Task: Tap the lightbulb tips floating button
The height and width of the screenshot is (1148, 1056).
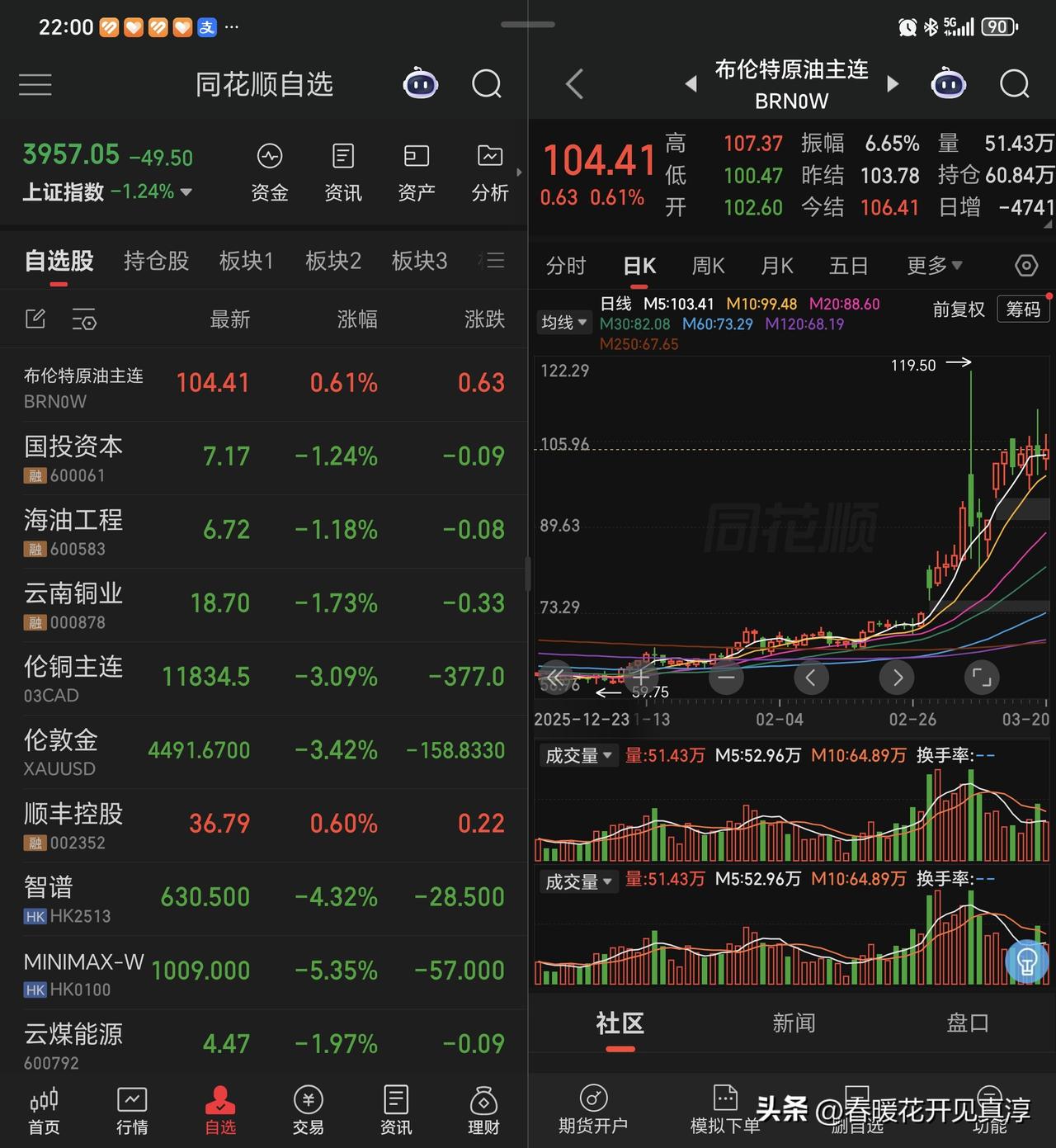Action: click(1027, 961)
